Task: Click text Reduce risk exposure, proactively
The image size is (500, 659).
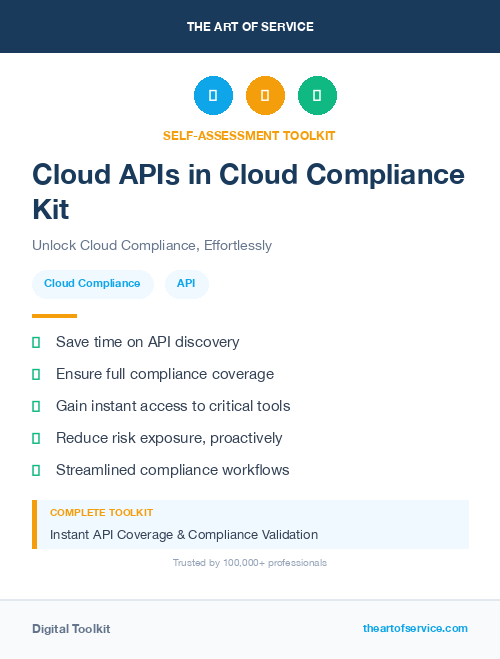Action: [x=169, y=438]
